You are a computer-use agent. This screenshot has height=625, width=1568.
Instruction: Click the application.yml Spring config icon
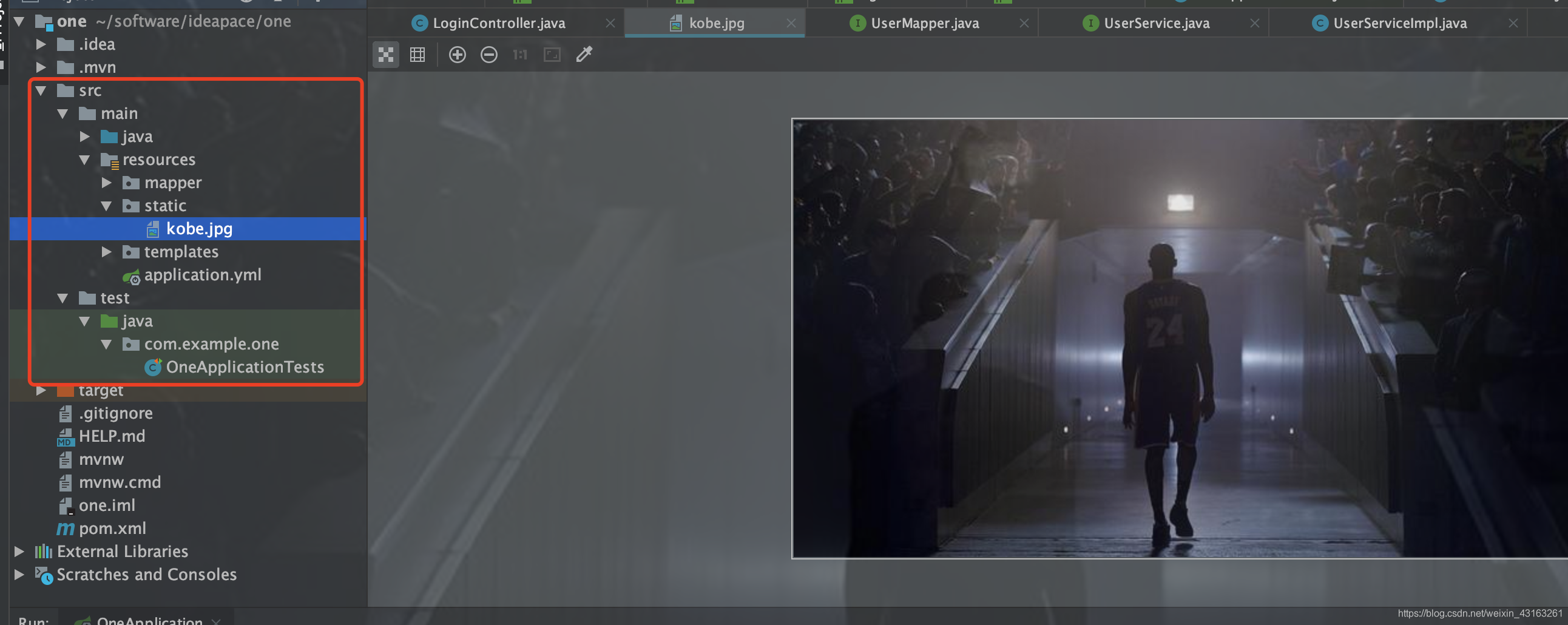[131, 277]
